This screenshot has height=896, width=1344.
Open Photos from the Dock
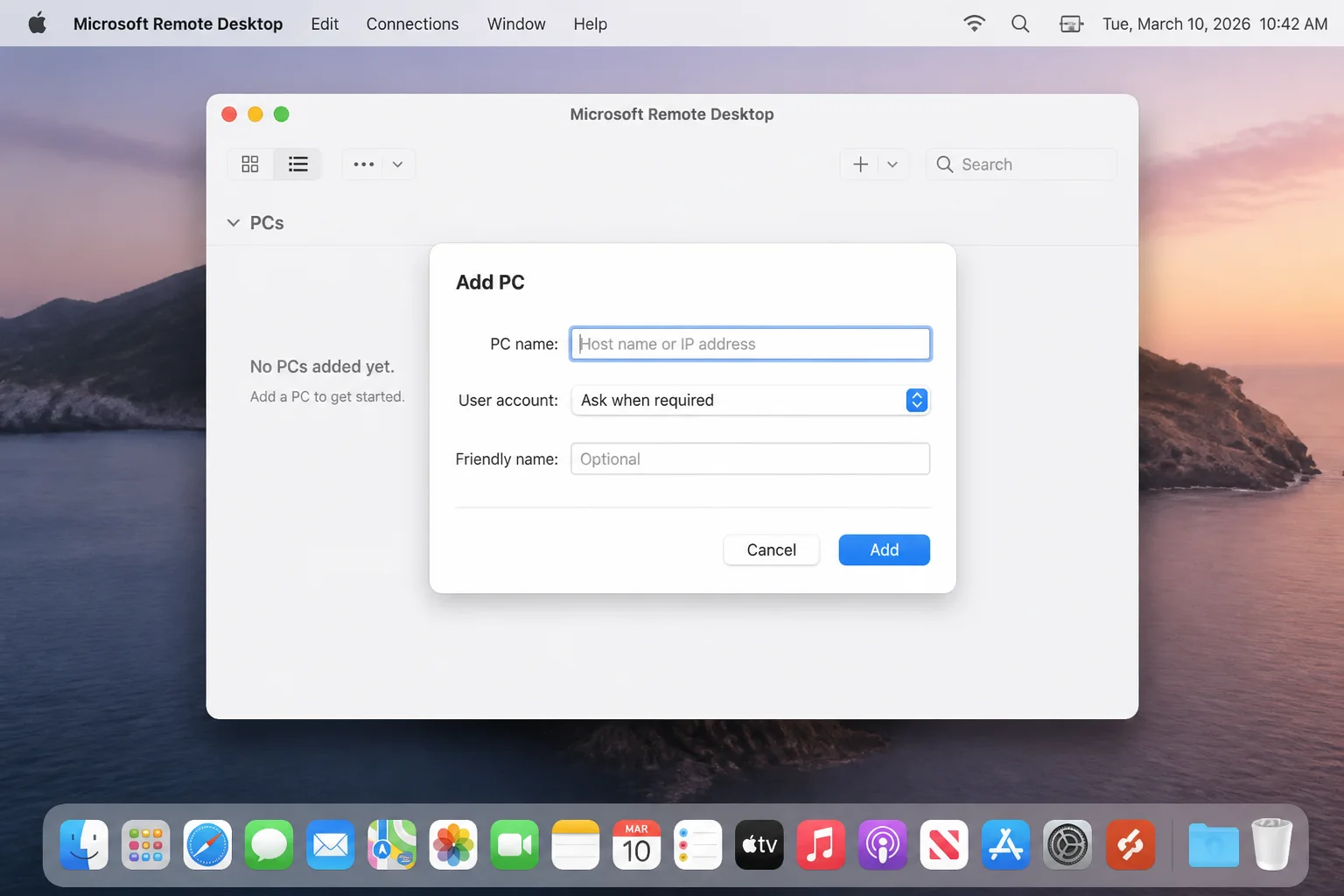(x=453, y=844)
